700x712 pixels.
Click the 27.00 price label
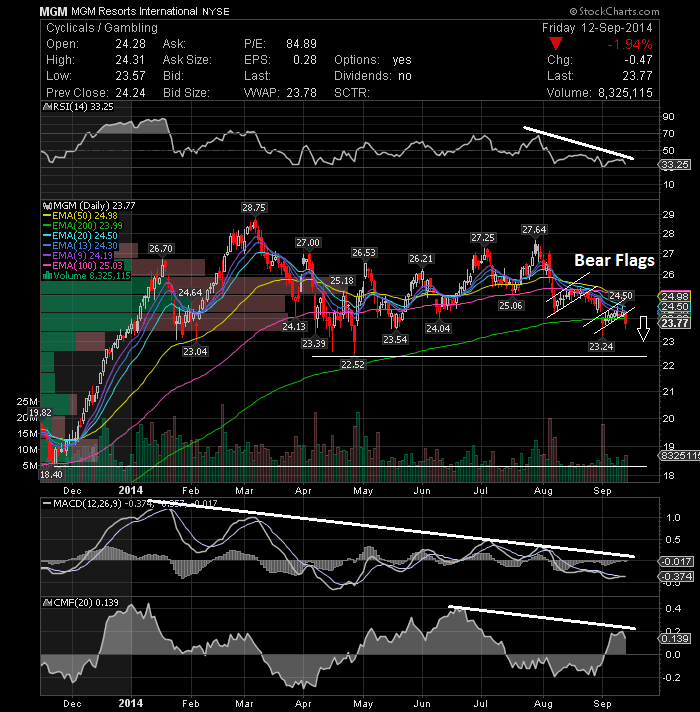[308, 242]
